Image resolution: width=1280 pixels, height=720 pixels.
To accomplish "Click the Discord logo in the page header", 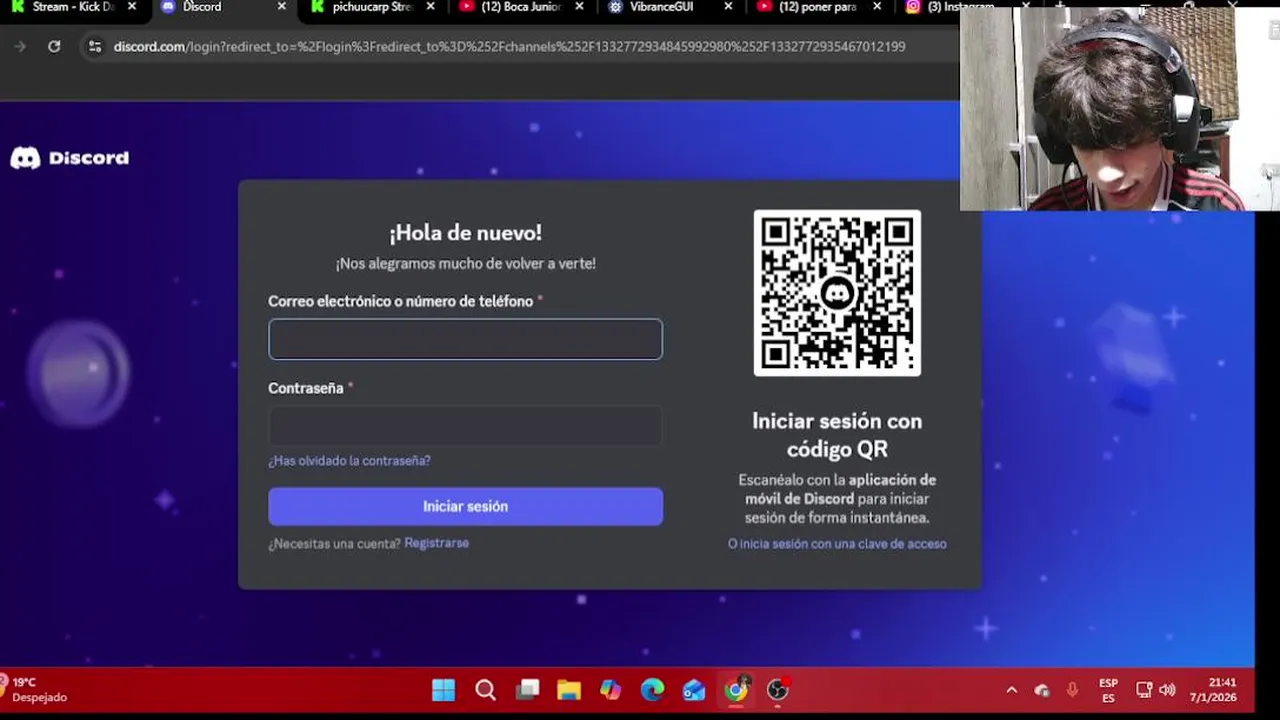I will click(x=69, y=157).
